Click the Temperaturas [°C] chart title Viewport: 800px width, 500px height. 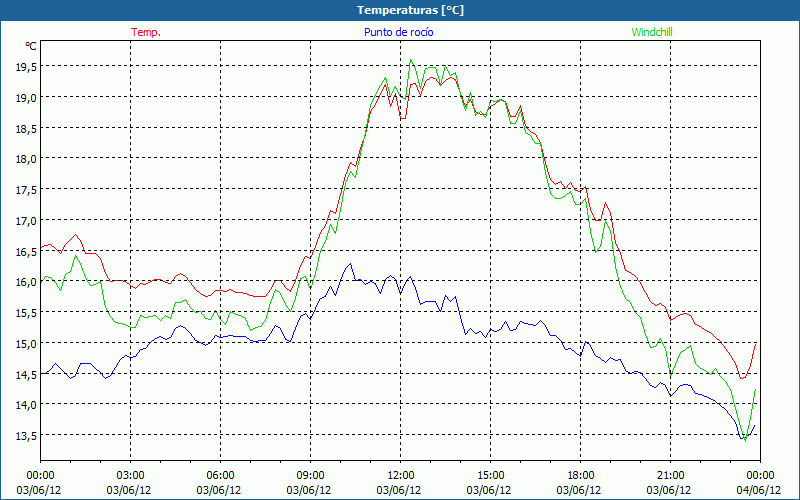pyautogui.click(x=410, y=10)
